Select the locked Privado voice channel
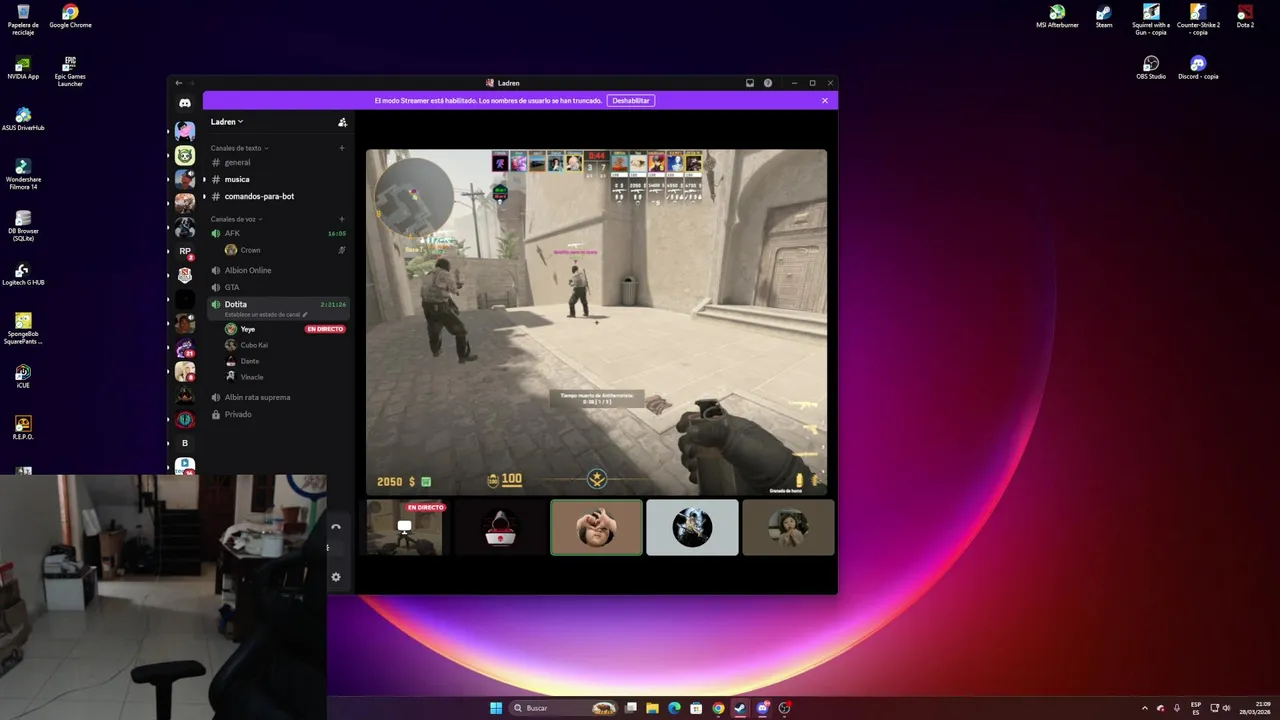 (278, 414)
